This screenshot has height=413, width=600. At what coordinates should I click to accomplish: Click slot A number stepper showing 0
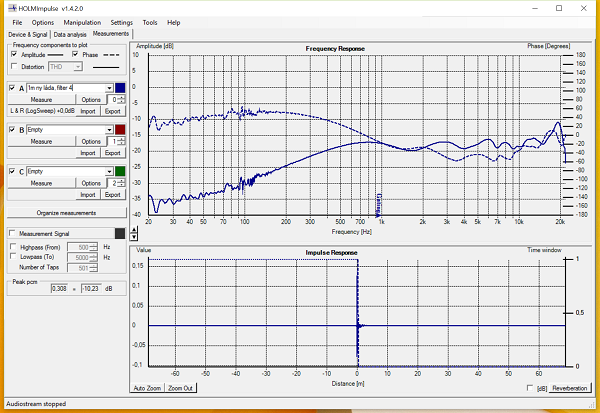coord(116,100)
